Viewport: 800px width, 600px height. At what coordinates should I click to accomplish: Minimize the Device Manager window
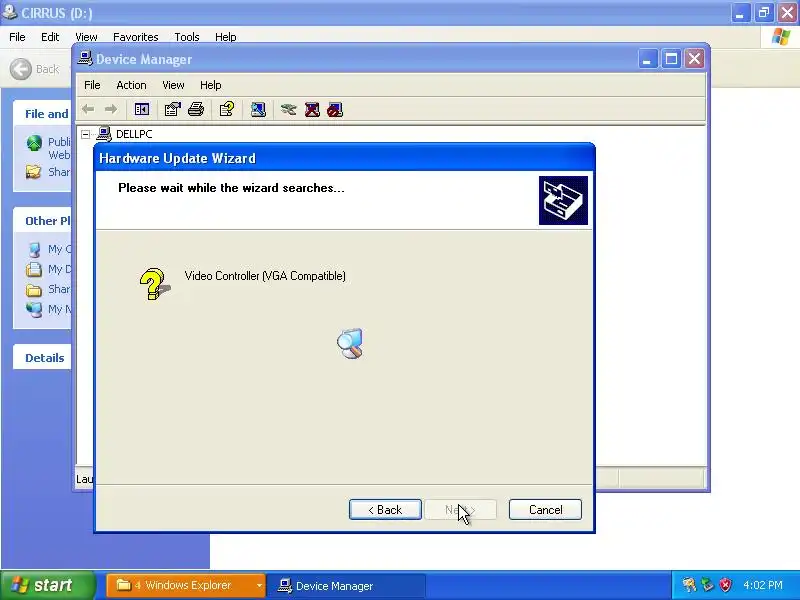pyautogui.click(x=647, y=59)
